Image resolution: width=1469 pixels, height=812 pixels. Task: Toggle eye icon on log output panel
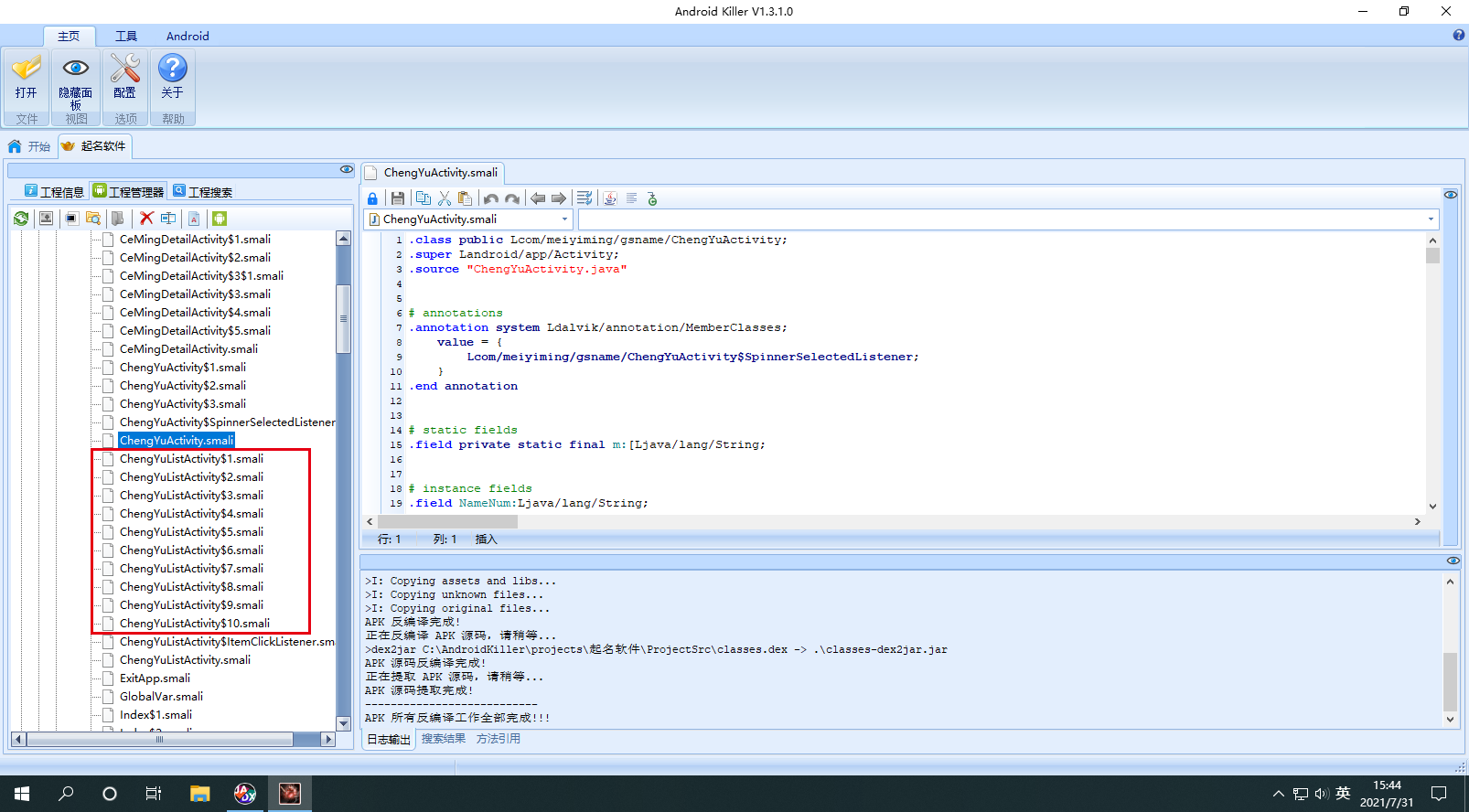pos(1453,561)
